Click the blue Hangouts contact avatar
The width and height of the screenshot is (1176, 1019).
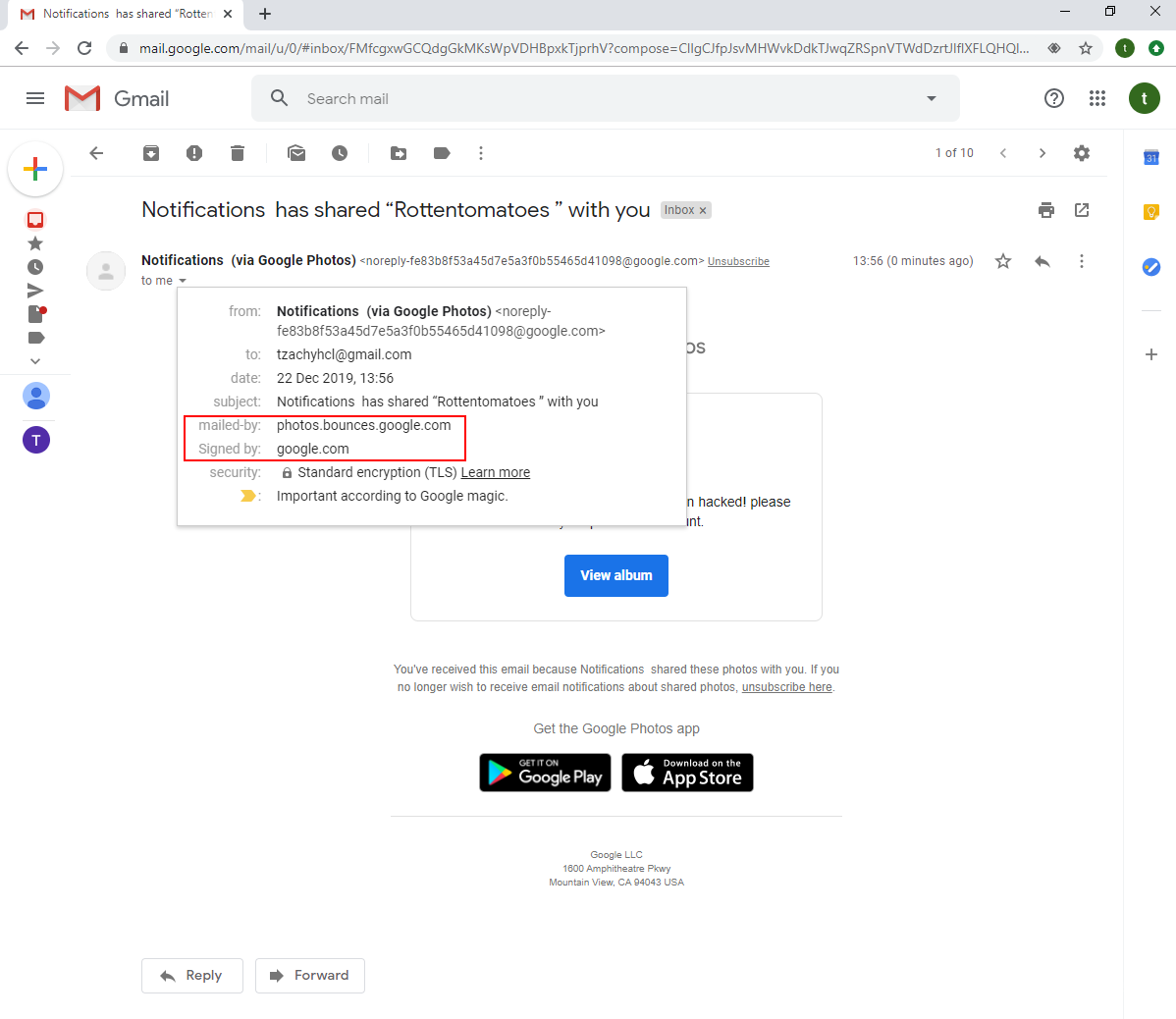[36, 396]
